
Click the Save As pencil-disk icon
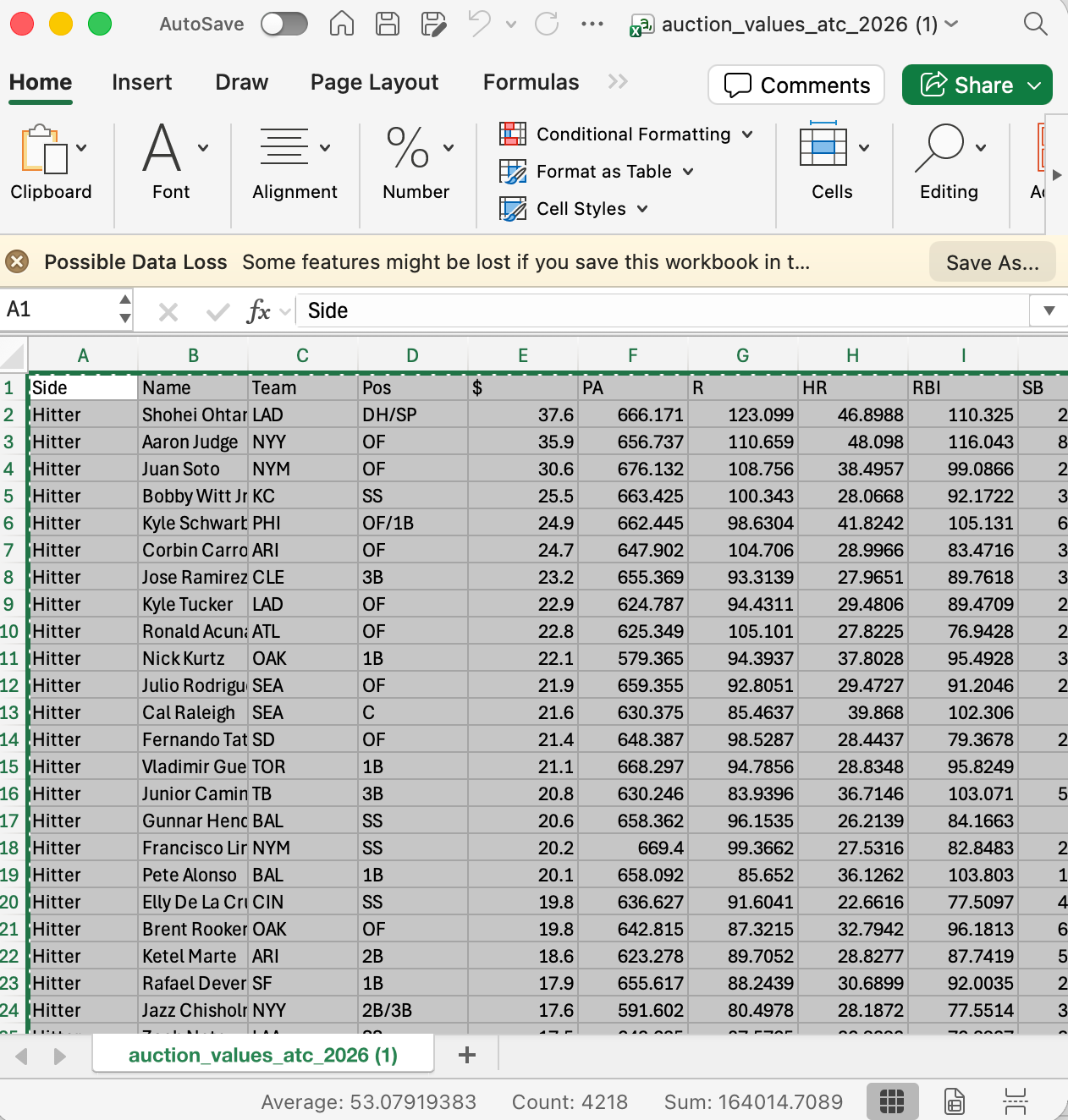coord(433,24)
